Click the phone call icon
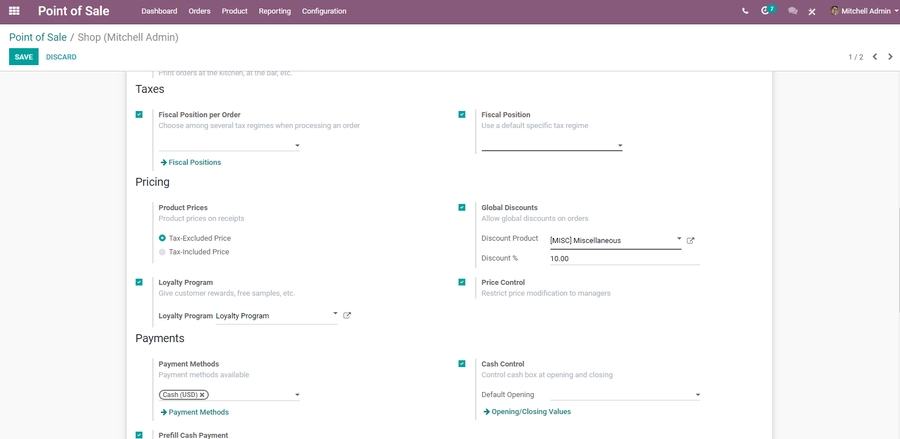This screenshot has height=439, width=900. [745, 11]
